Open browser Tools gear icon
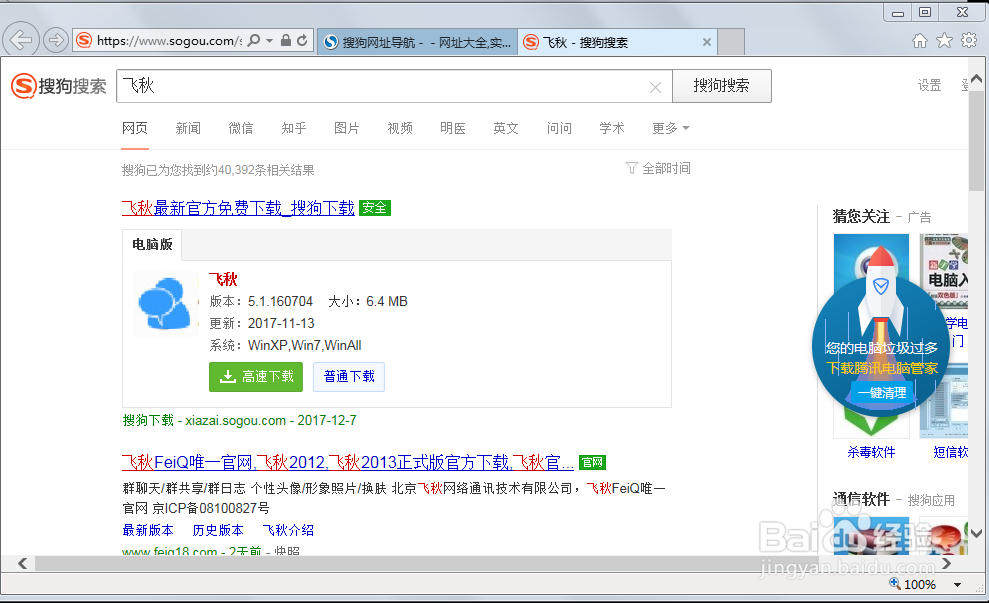Viewport: 989px width, 603px height. pyautogui.click(x=969, y=41)
